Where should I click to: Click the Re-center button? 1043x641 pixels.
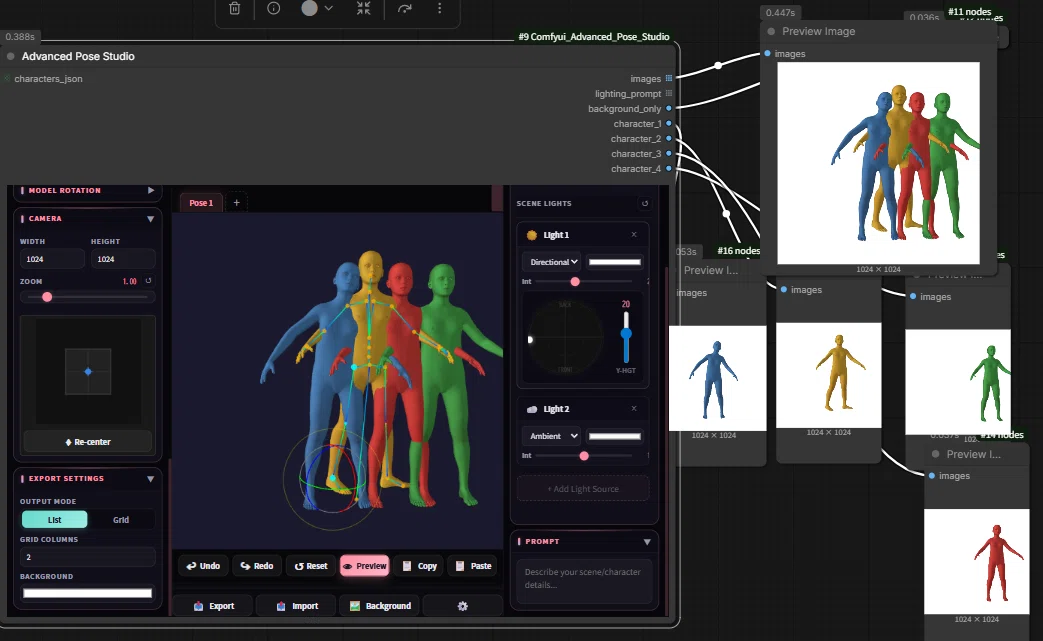[88, 442]
